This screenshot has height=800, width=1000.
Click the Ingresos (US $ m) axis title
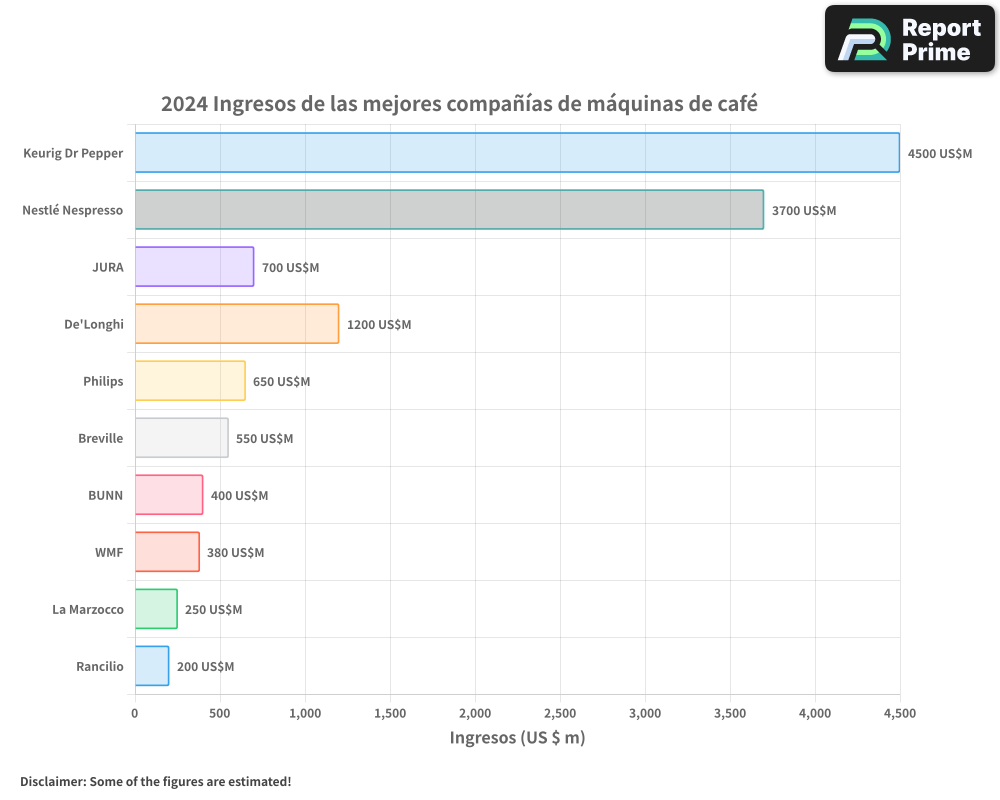[517, 737]
